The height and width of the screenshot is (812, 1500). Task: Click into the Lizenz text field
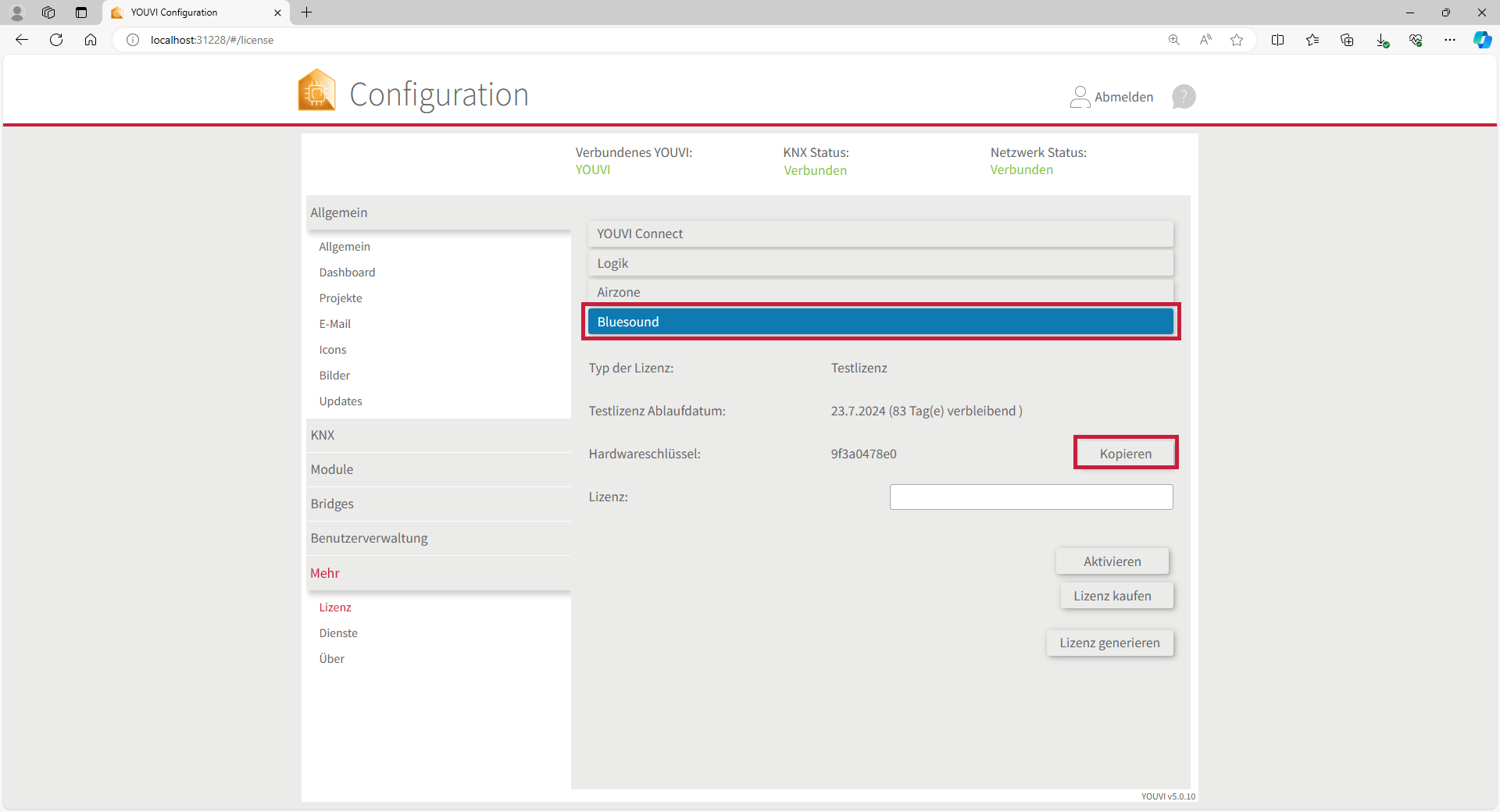1030,497
